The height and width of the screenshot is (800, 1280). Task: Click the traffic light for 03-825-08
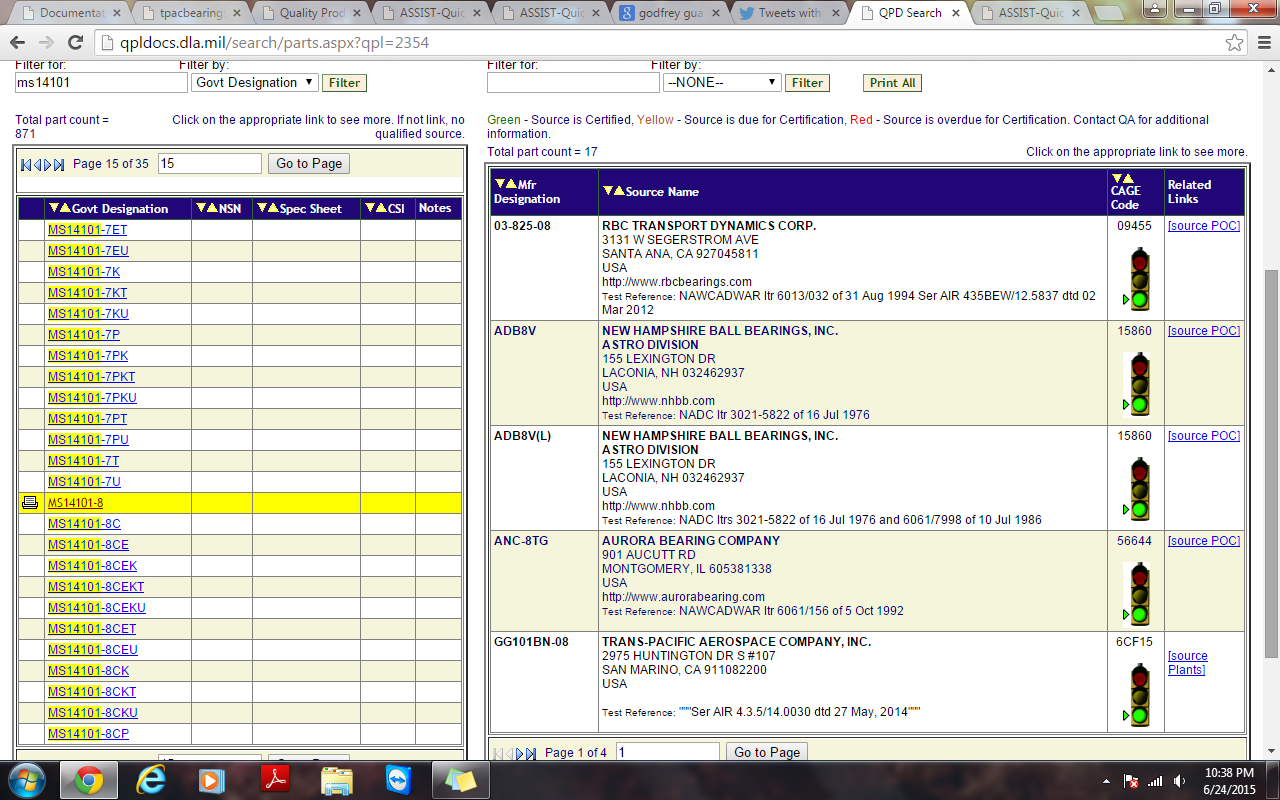1136,279
